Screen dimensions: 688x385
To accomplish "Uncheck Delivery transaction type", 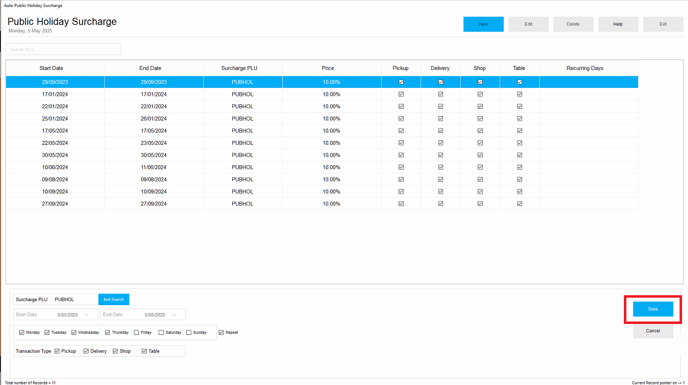I will pos(86,351).
